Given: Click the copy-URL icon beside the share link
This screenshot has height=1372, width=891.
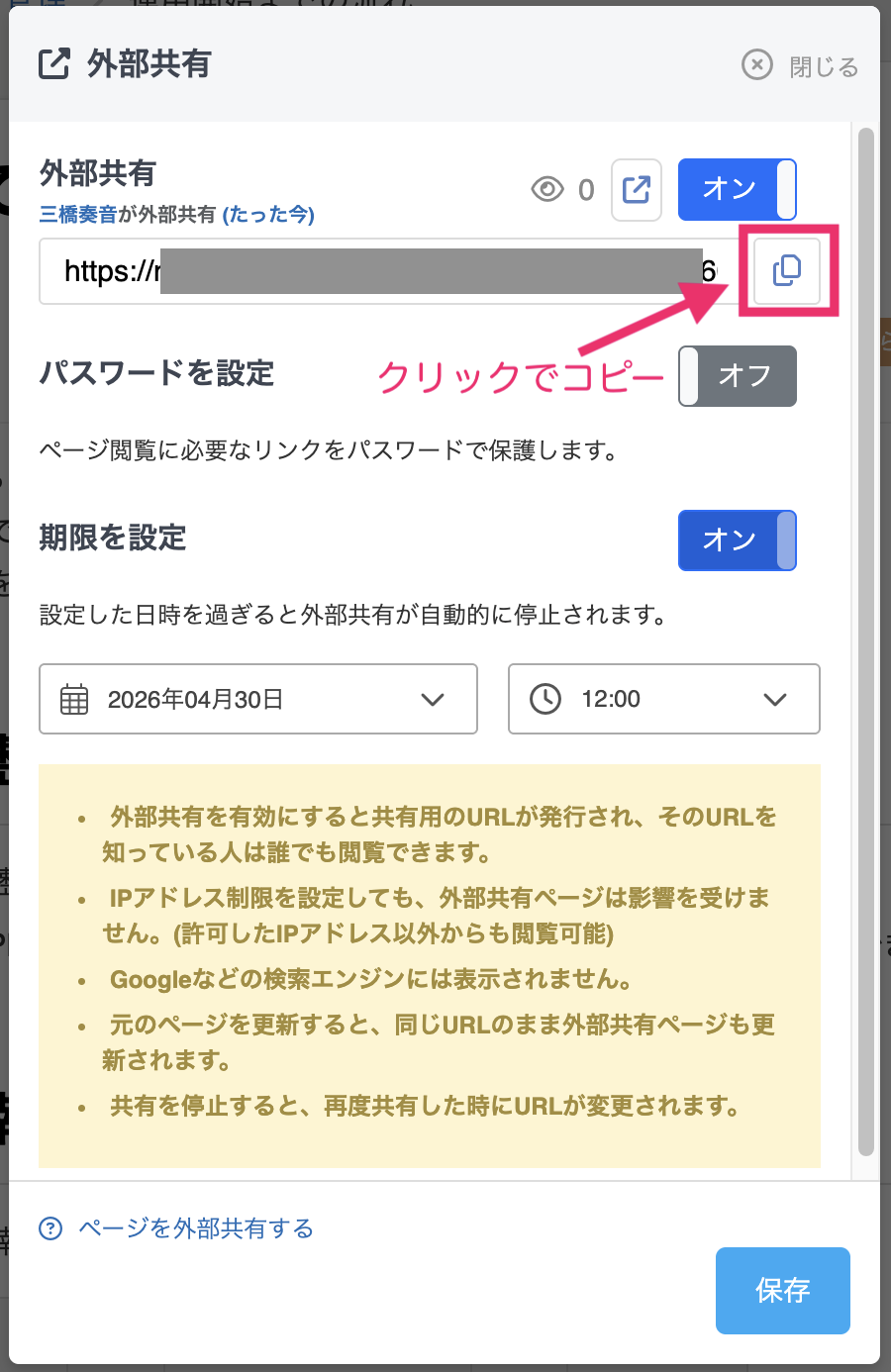Looking at the screenshot, I should [x=787, y=270].
